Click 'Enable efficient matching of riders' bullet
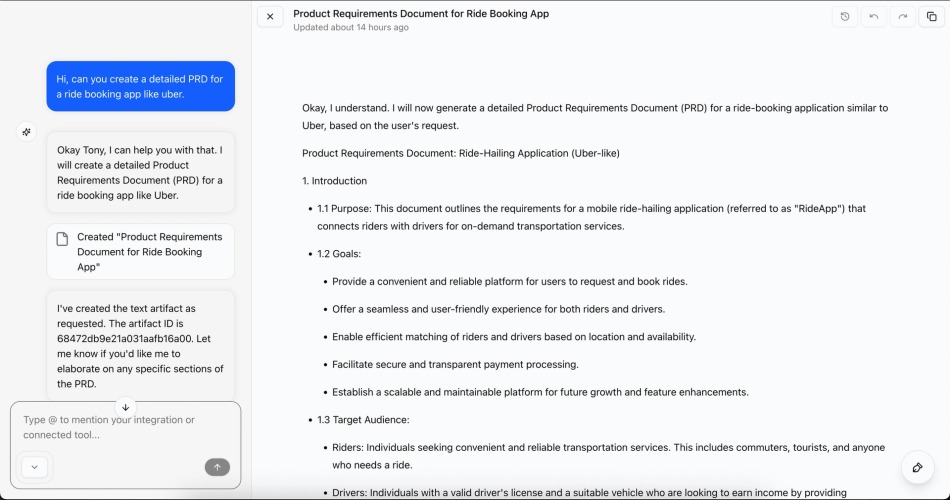The image size is (950, 500). coord(514,336)
